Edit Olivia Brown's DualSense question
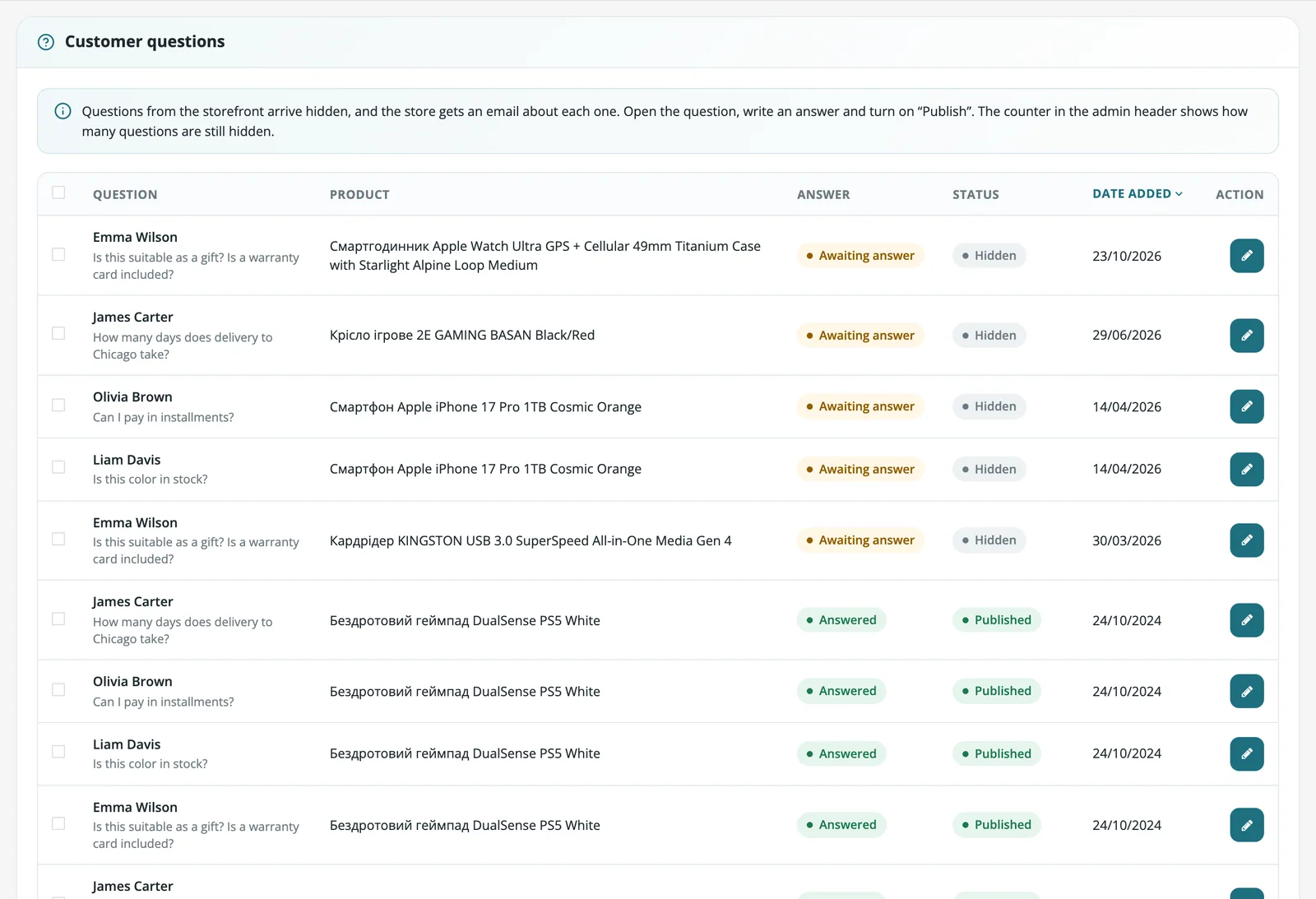This screenshot has width=1316, height=899. coord(1247,691)
